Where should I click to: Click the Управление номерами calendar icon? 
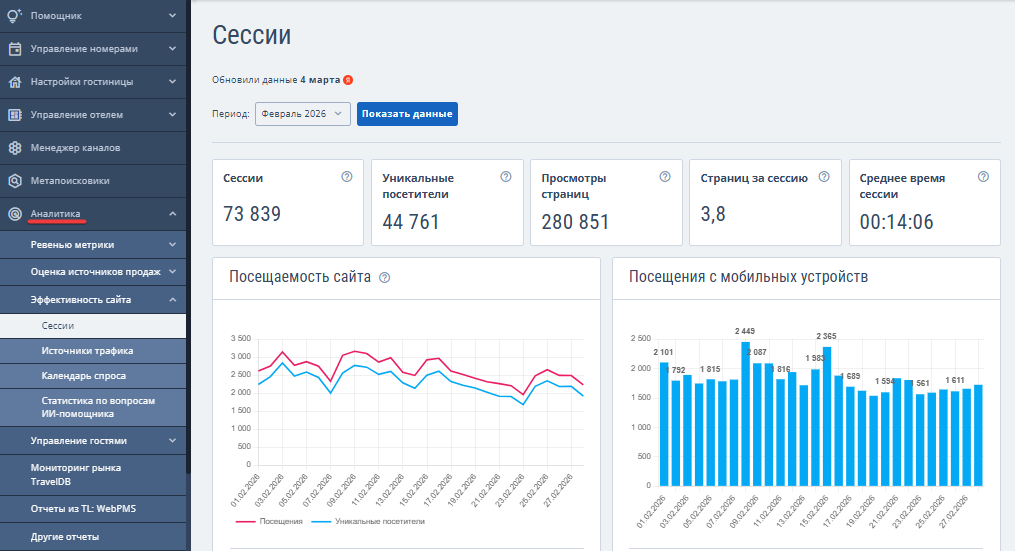15,48
